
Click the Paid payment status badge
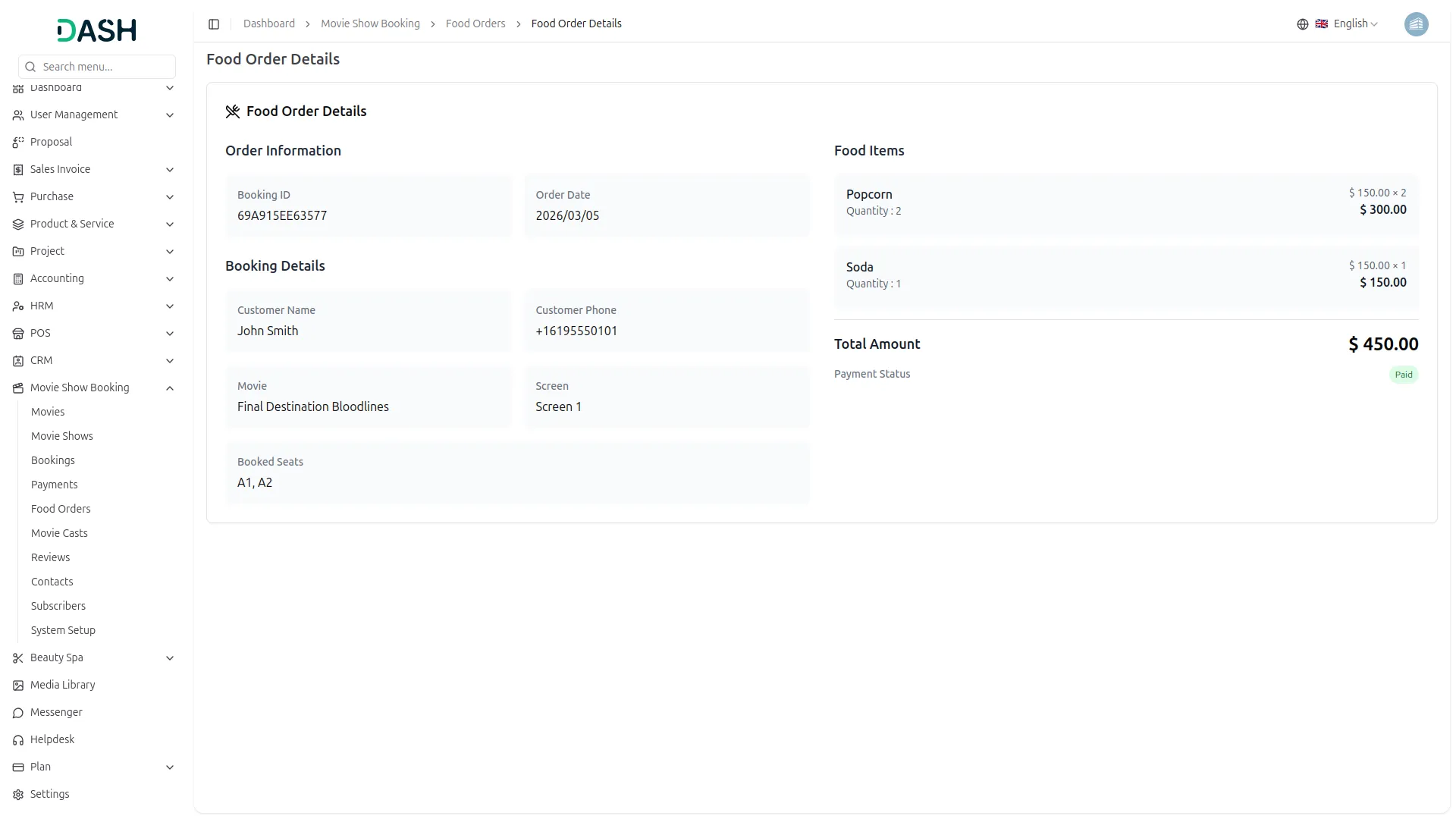point(1403,374)
